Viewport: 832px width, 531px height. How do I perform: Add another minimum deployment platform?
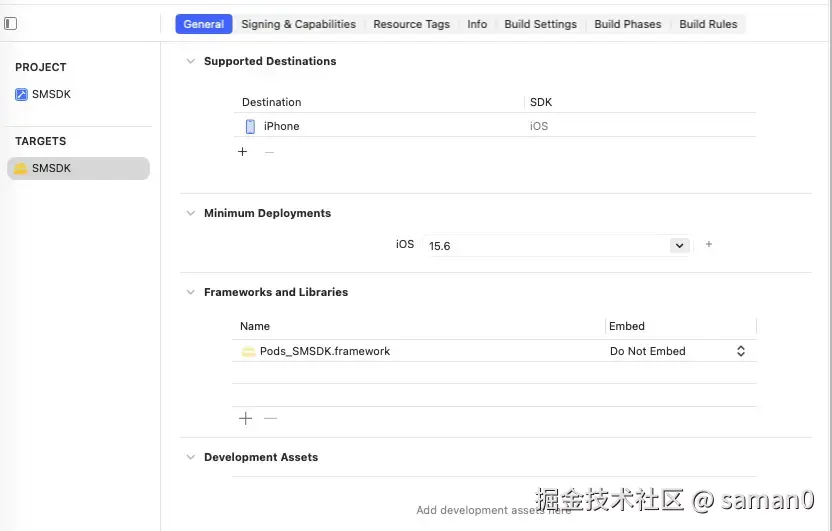click(708, 244)
